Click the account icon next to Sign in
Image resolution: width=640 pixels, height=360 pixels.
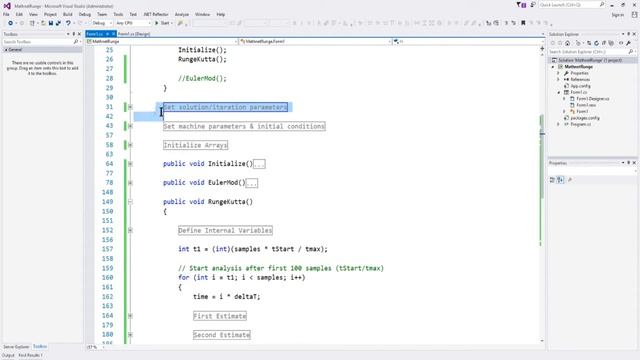[634, 15]
